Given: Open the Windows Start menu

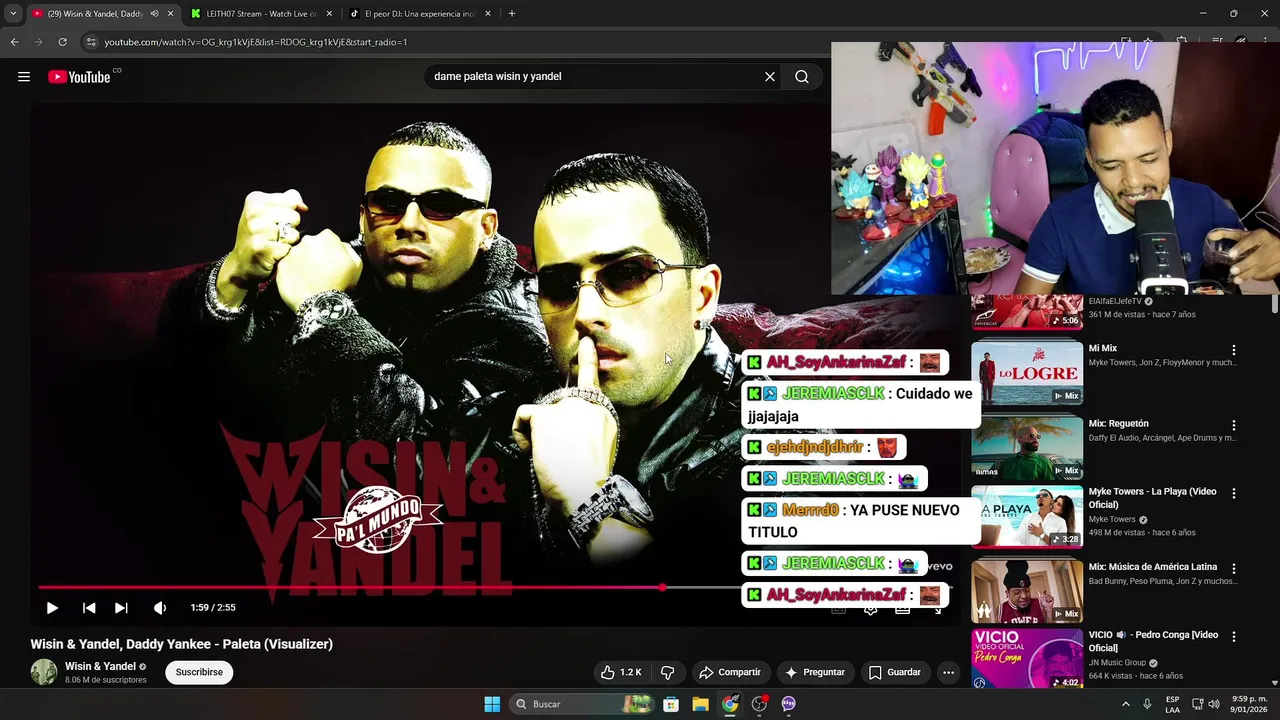Looking at the screenshot, I should click(x=492, y=704).
